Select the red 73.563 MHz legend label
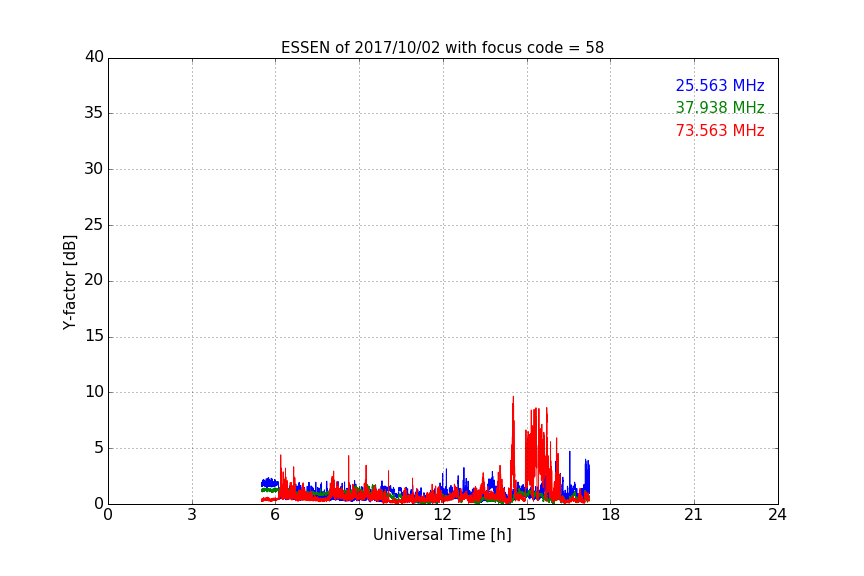864x576 pixels. click(720, 131)
